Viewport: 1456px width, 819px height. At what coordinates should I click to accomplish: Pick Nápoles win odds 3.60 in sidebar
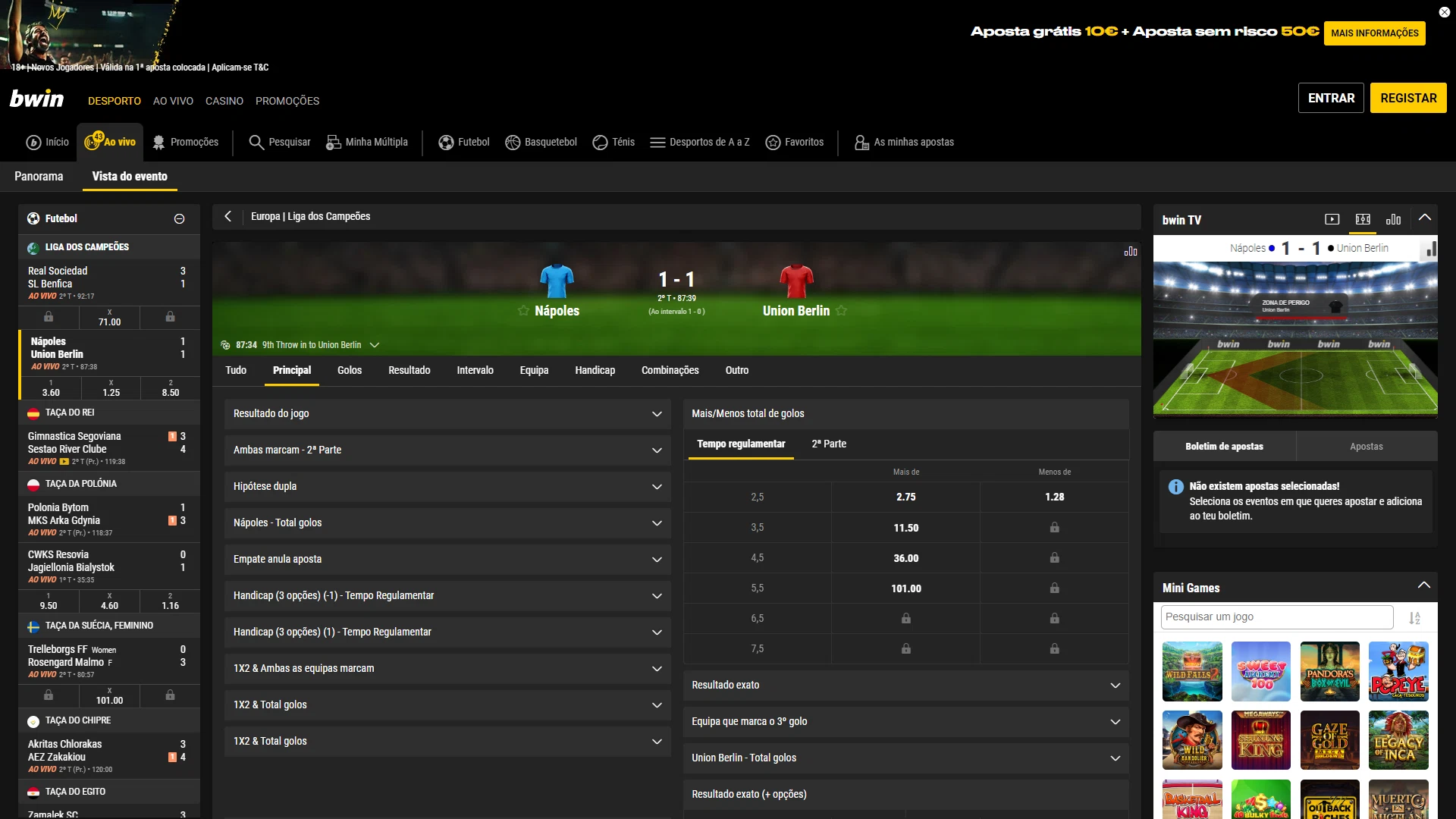pyautogui.click(x=51, y=388)
